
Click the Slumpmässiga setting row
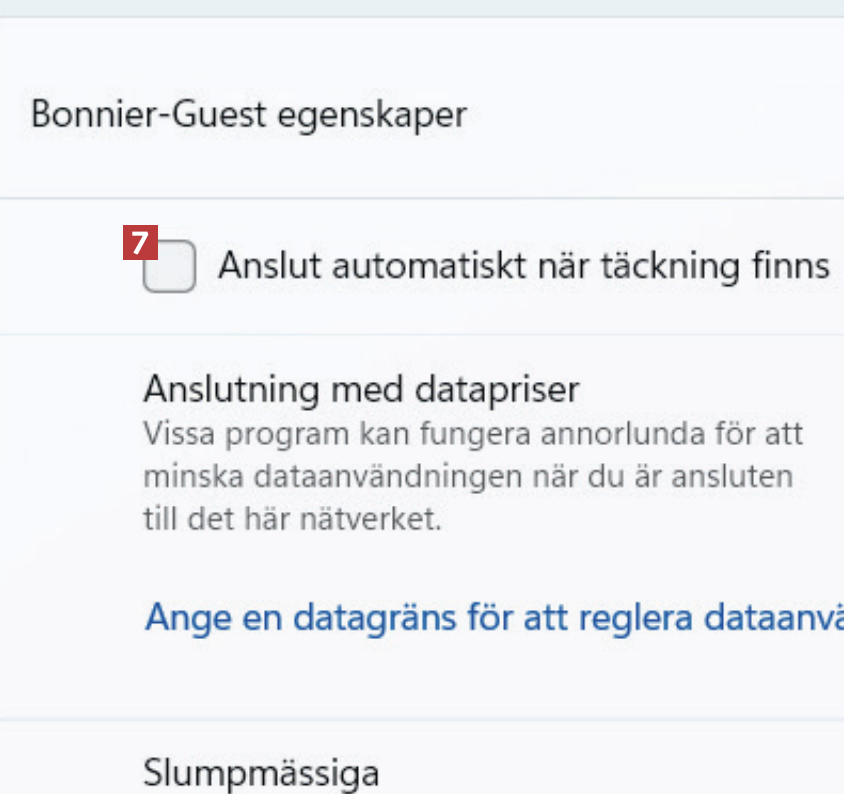click(x=261, y=773)
